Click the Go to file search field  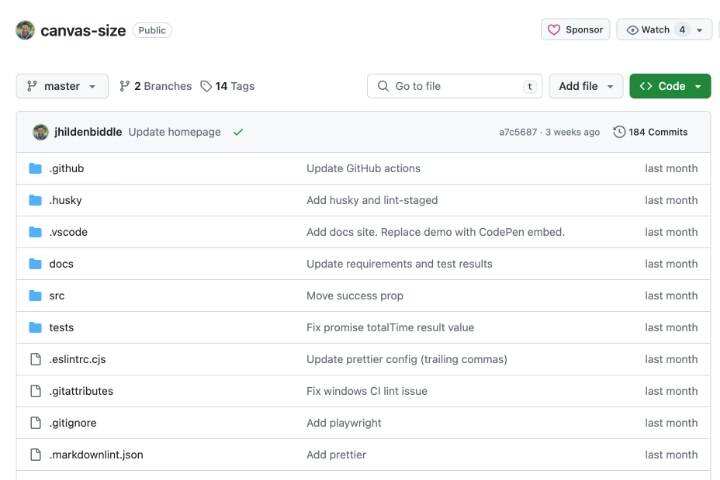tap(450, 86)
